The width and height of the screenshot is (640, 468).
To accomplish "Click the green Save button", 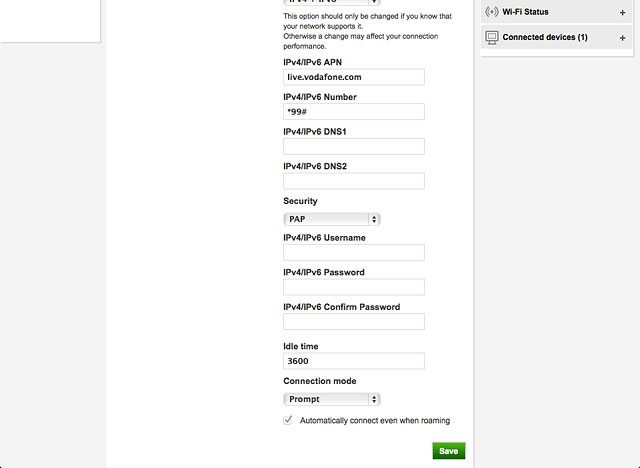I will coord(449,451).
